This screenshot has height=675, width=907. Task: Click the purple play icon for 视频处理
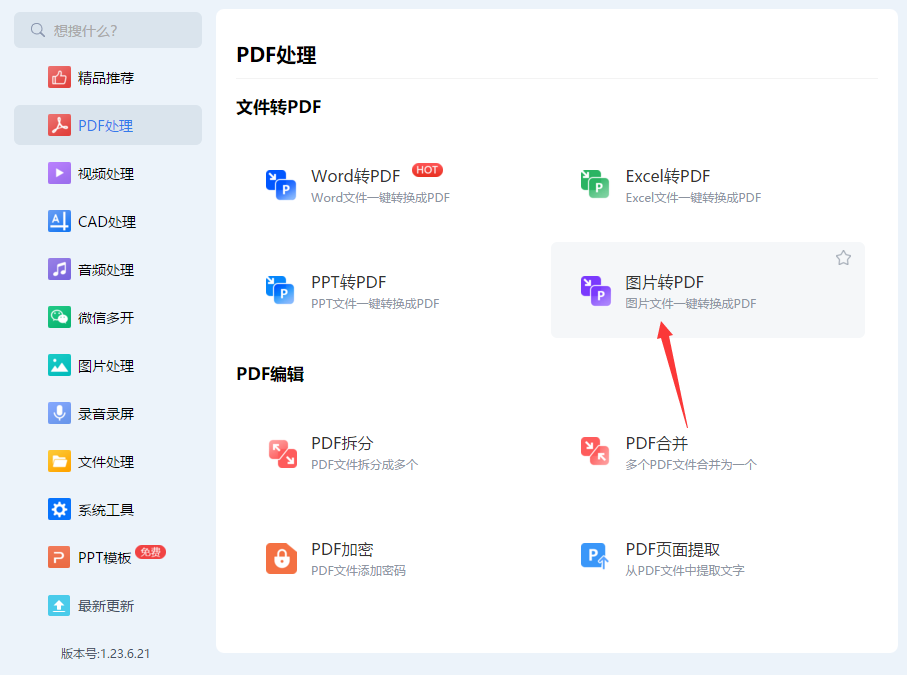pos(59,174)
